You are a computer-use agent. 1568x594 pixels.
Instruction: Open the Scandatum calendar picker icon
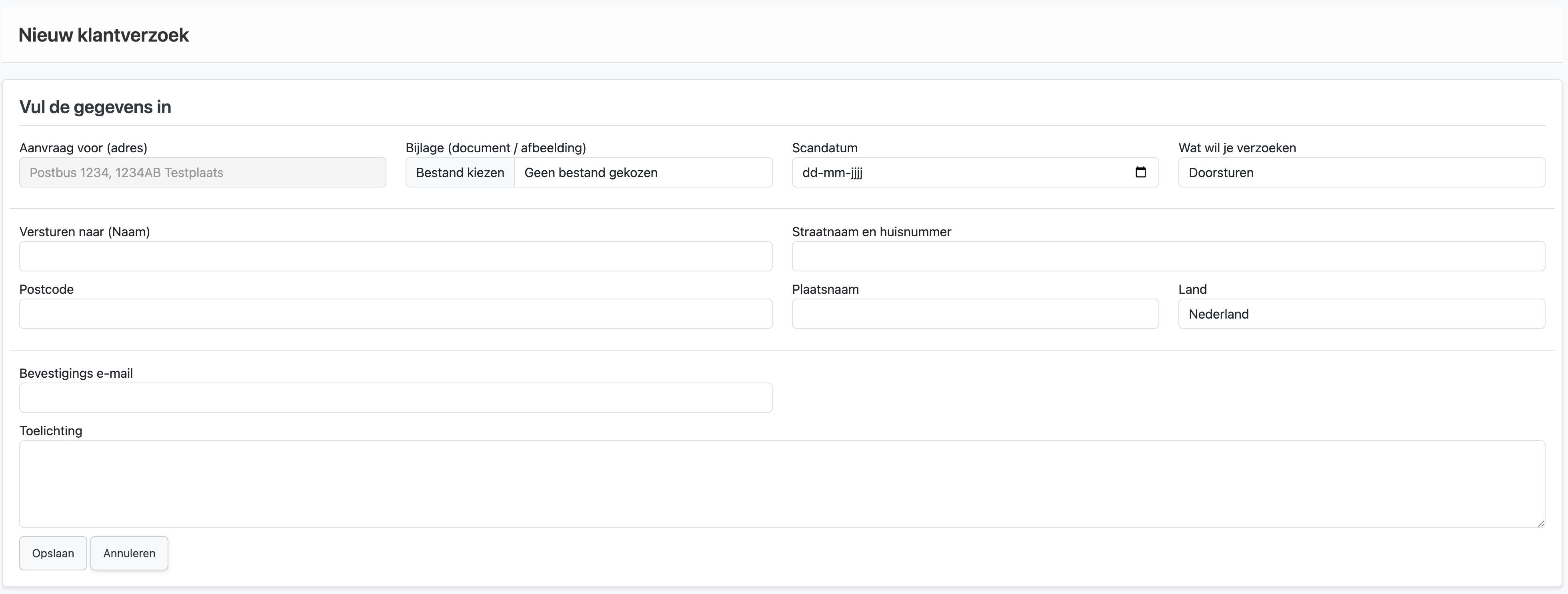[1140, 172]
